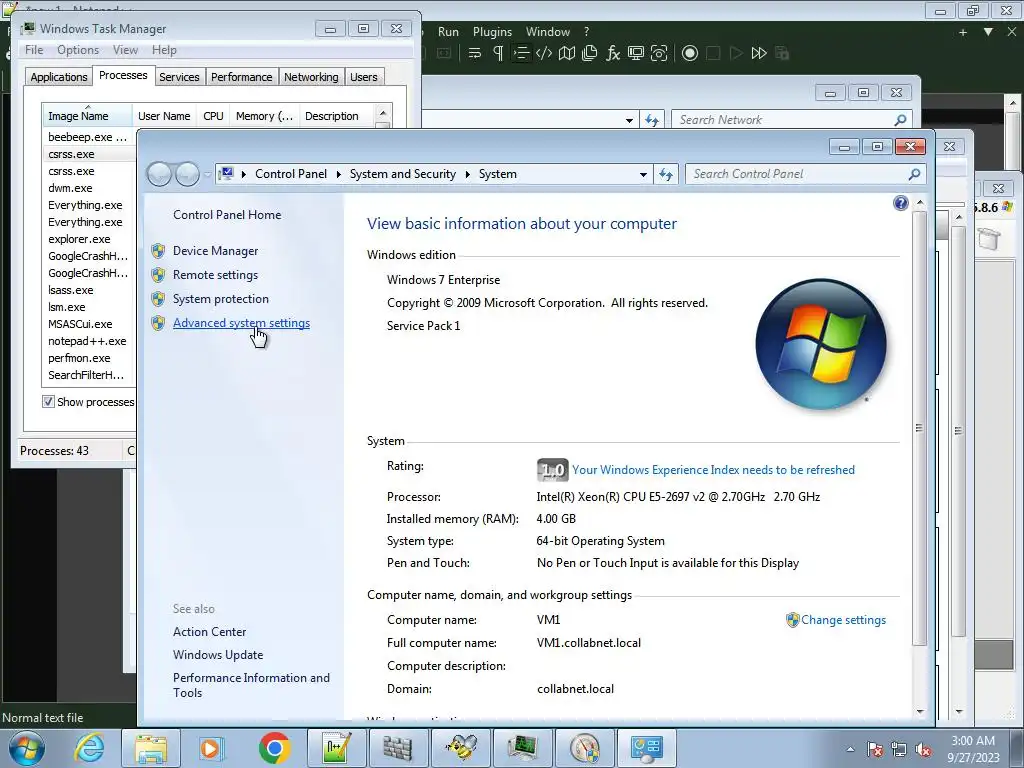Click the System protection shield icon
This screenshot has width=1024, height=768.
coord(158,299)
